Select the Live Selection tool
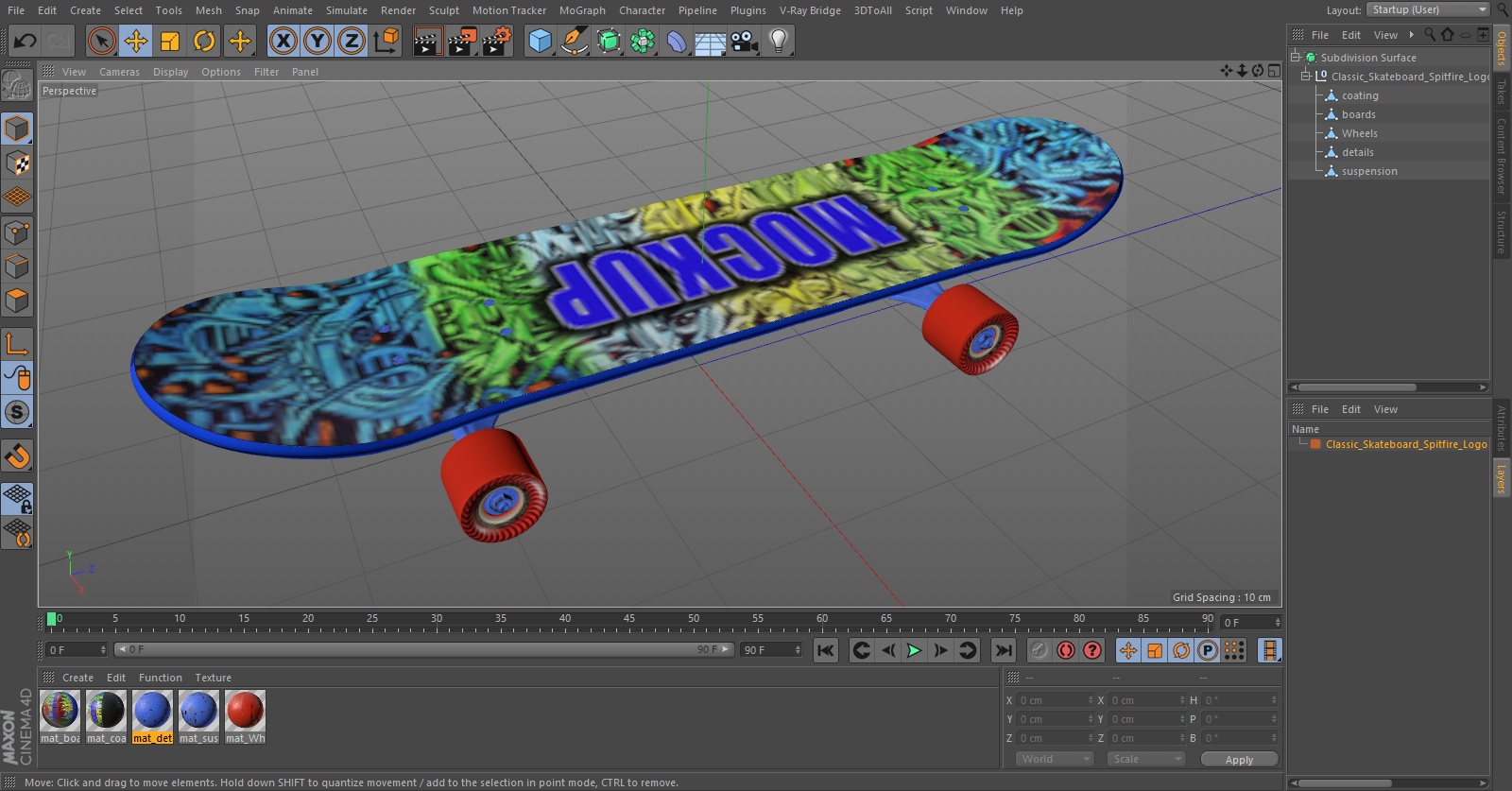 101,41
